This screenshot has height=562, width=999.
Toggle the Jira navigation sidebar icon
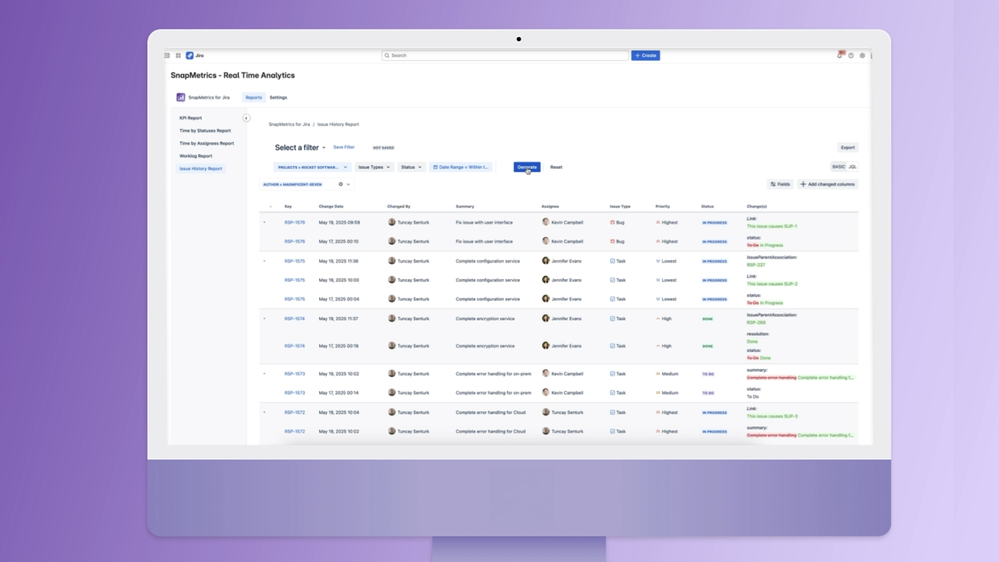pyautogui.click(x=167, y=55)
